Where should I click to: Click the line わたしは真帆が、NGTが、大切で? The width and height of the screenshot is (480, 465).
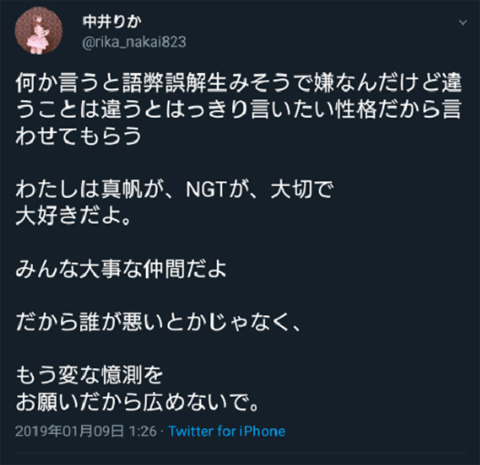(x=174, y=190)
